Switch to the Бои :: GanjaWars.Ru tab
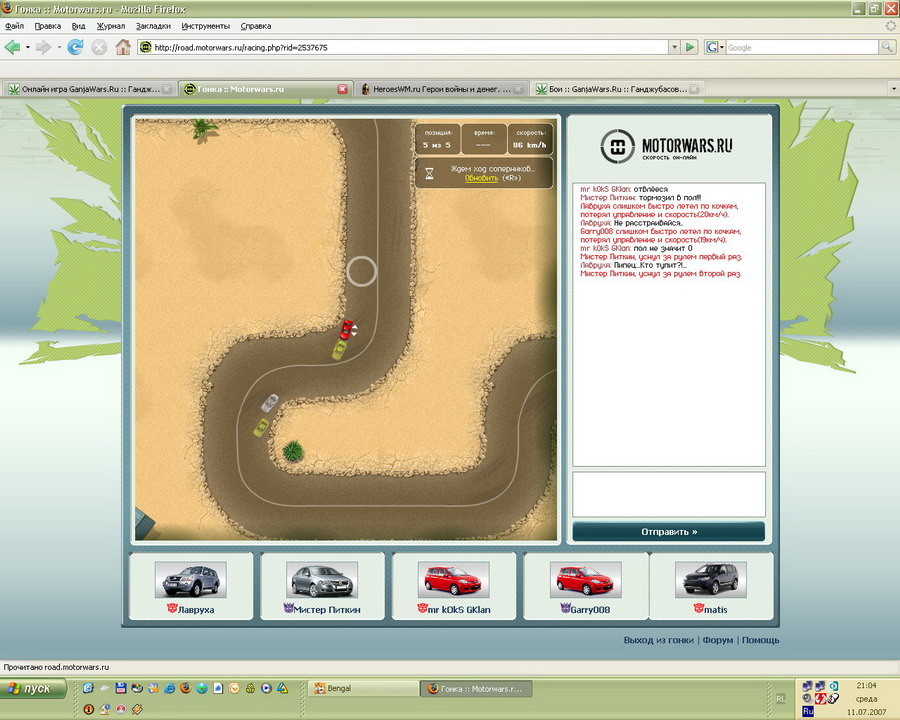Image resolution: width=900 pixels, height=720 pixels. [x=617, y=89]
